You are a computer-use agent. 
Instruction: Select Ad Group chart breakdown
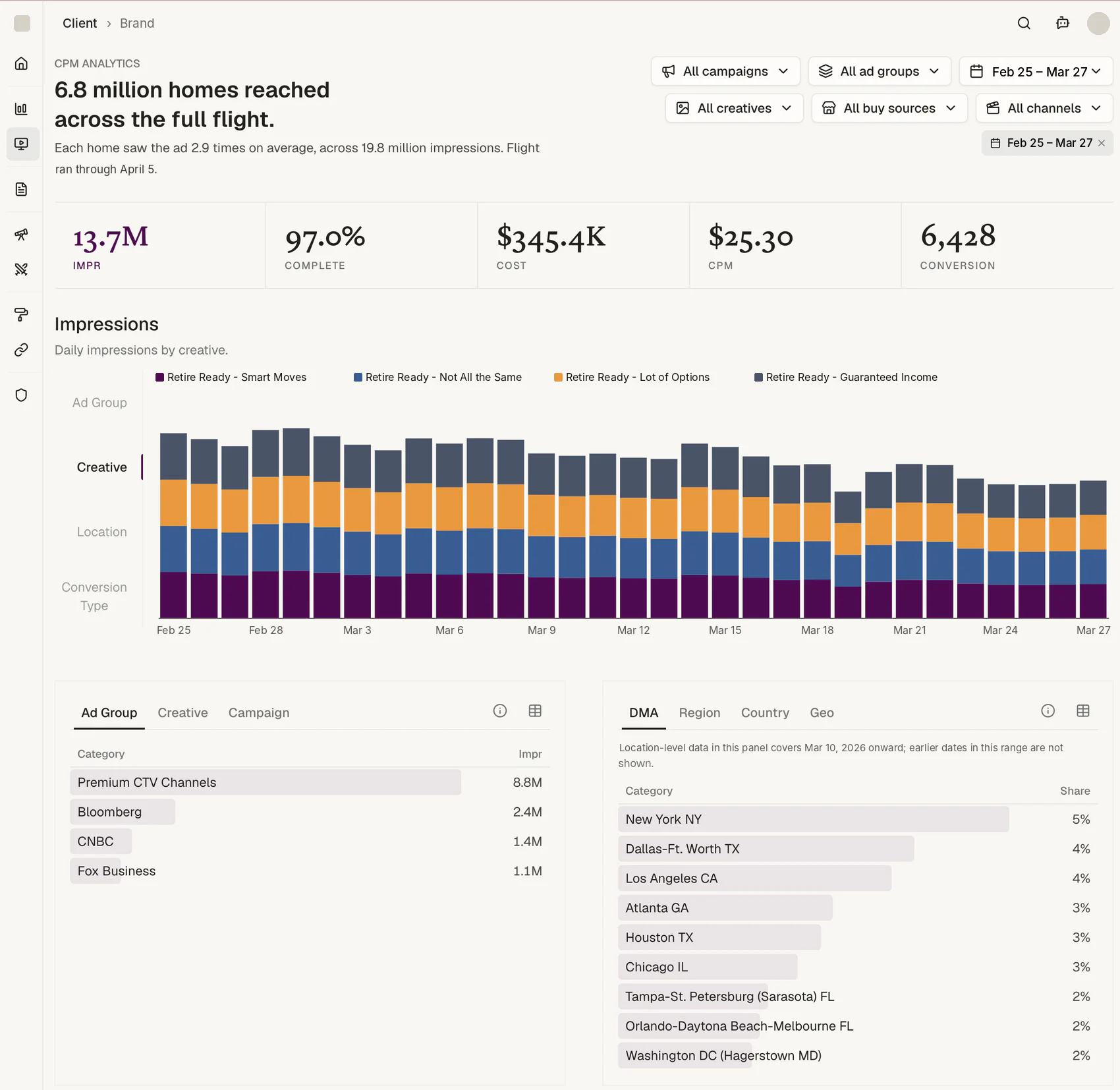point(99,403)
